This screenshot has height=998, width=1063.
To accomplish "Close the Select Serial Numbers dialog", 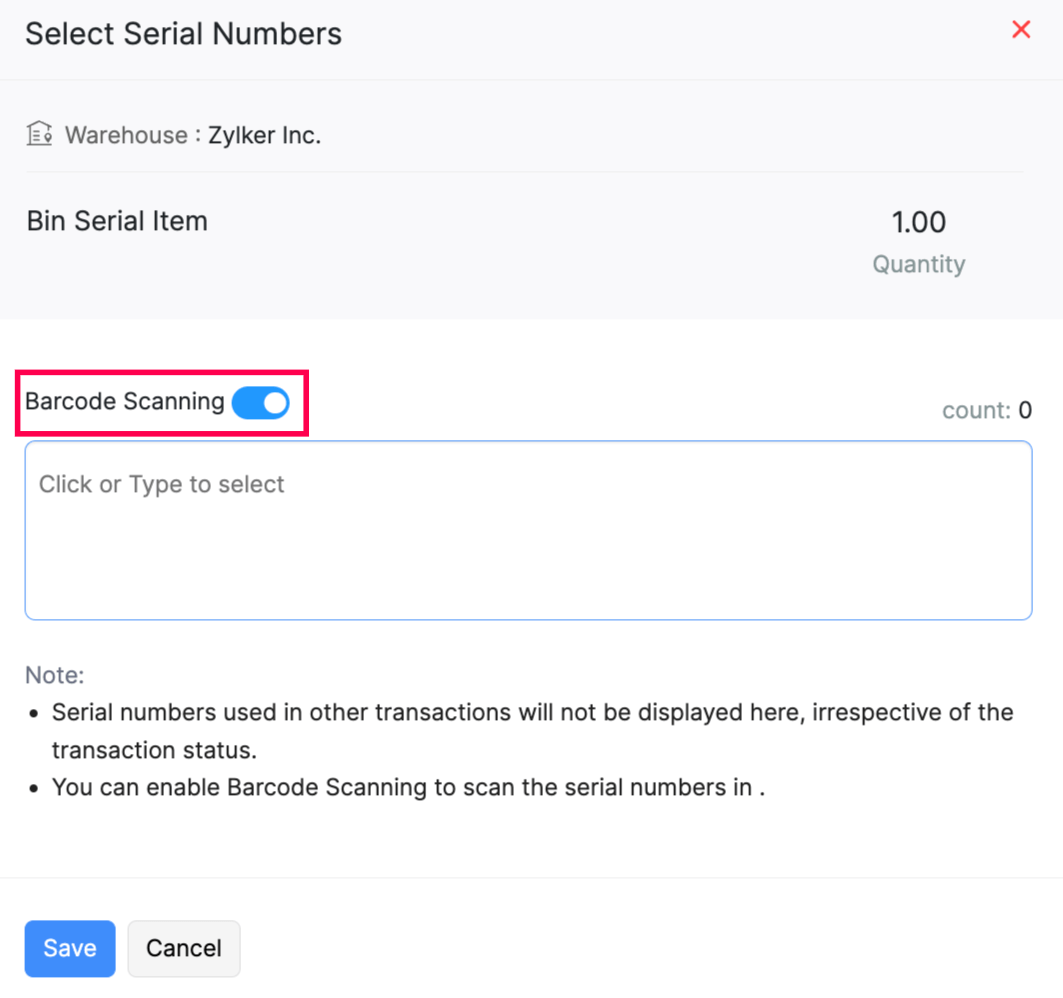I will click(1021, 30).
